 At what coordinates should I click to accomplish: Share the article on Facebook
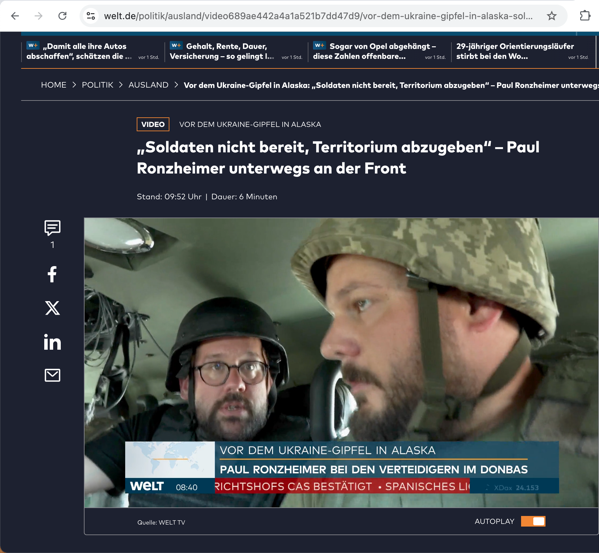click(x=52, y=274)
